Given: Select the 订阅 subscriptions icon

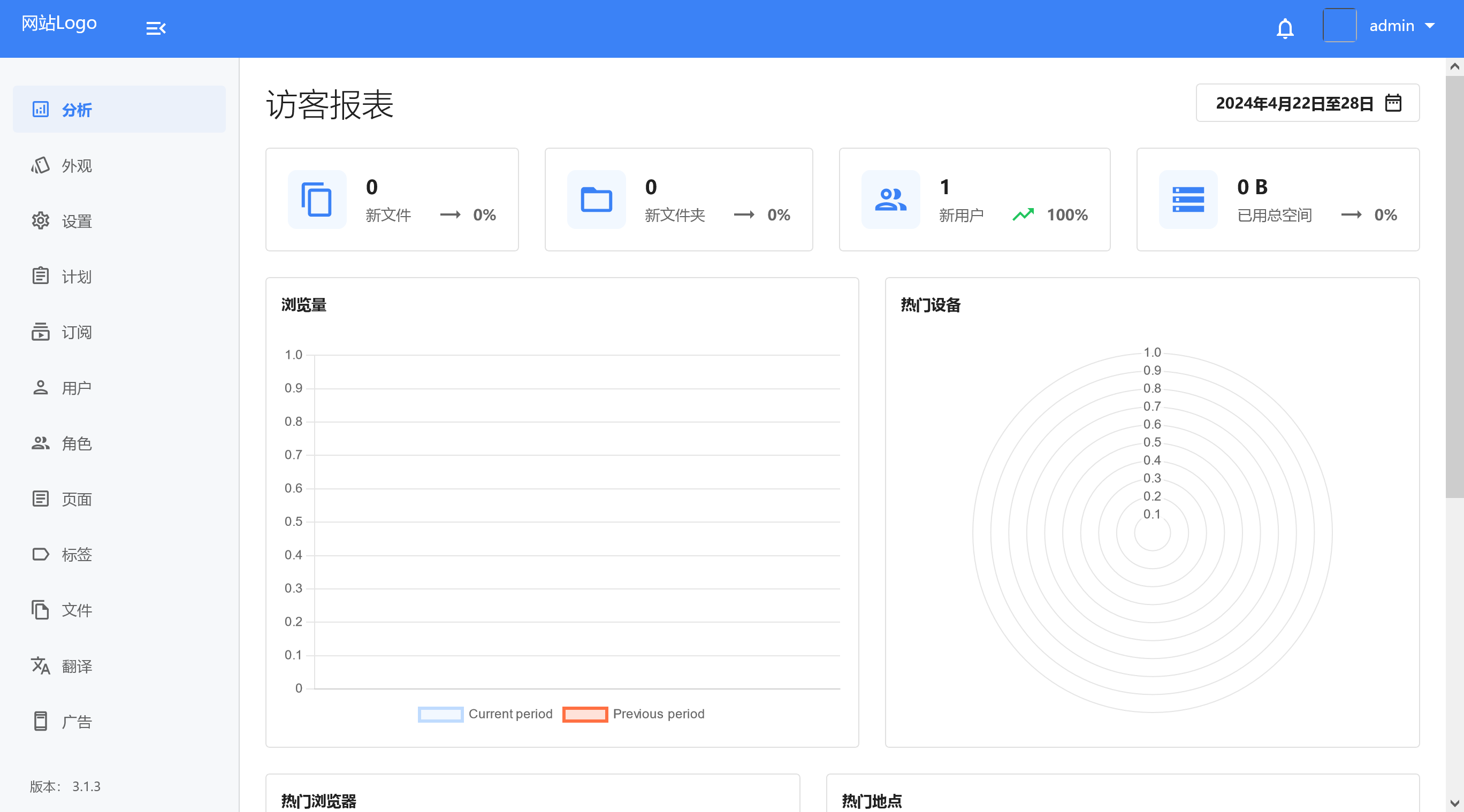Looking at the screenshot, I should coord(40,332).
